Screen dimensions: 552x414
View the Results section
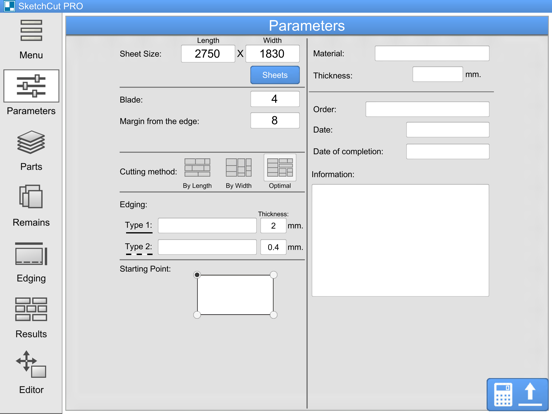[x=31, y=318]
